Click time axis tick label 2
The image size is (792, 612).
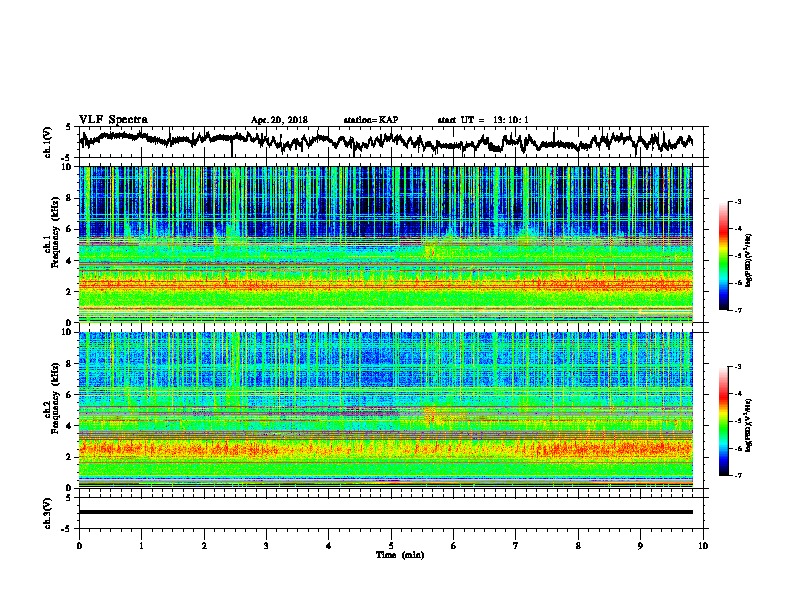tap(204, 546)
